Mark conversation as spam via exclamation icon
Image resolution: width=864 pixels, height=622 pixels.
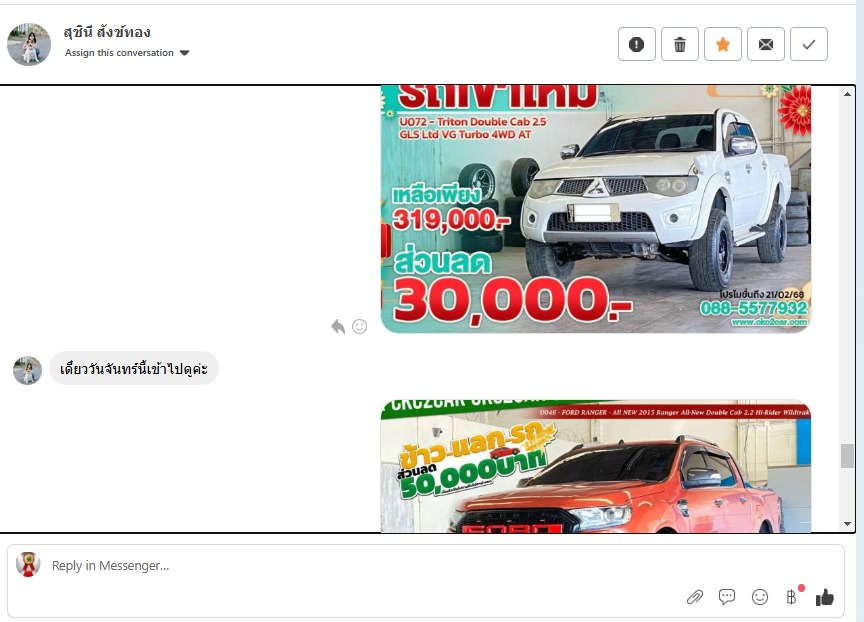point(636,44)
